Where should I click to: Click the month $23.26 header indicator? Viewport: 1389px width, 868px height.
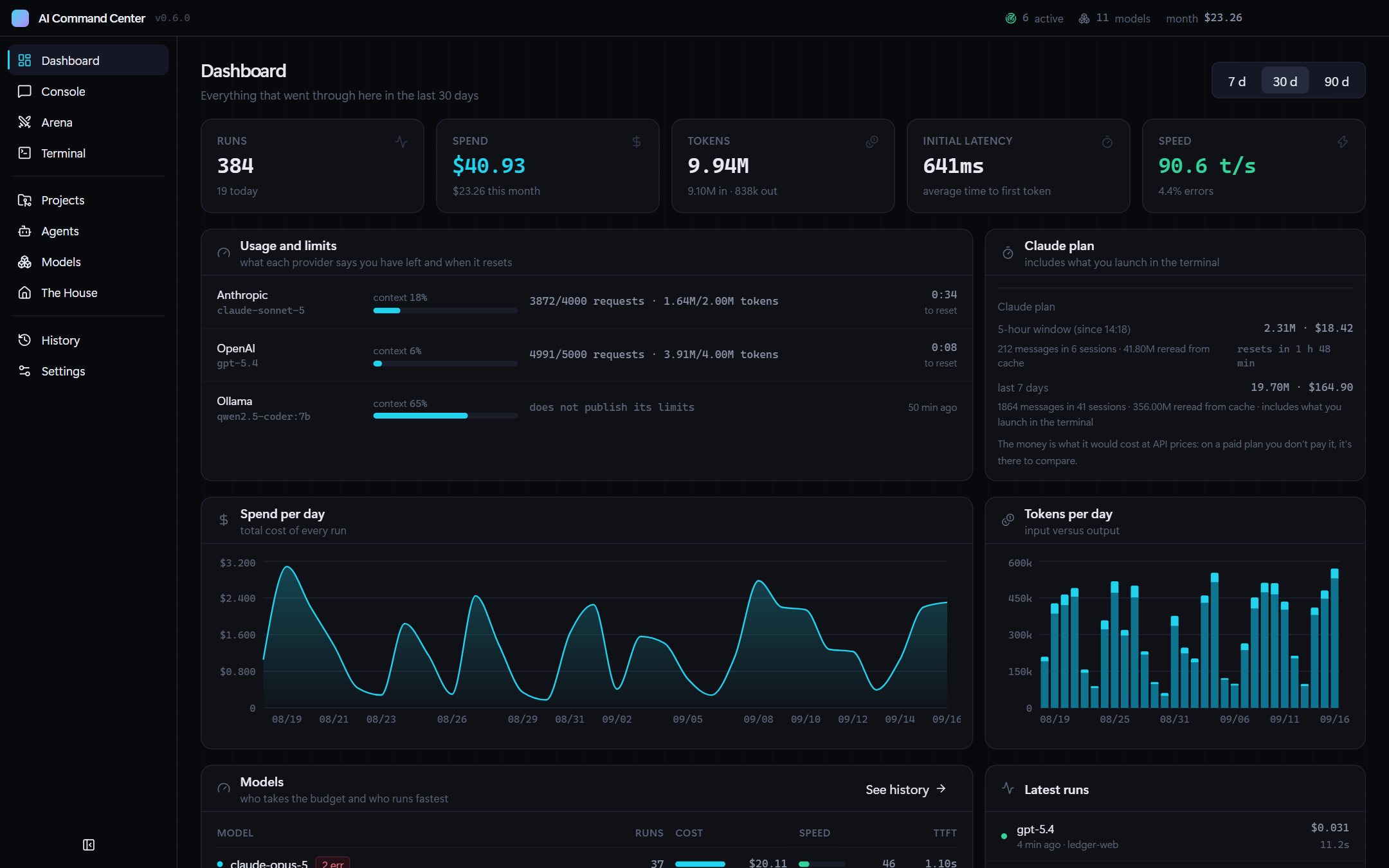click(x=1204, y=18)
